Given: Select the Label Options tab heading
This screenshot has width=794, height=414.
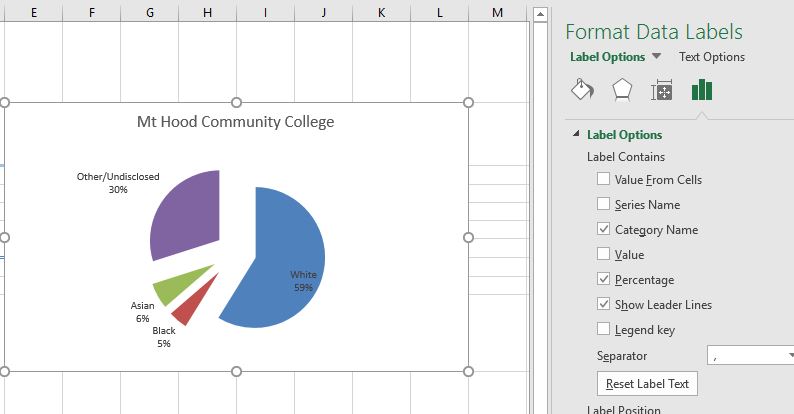Looking at the screenshot, I should pyautogui.click(x=607, y=57).
